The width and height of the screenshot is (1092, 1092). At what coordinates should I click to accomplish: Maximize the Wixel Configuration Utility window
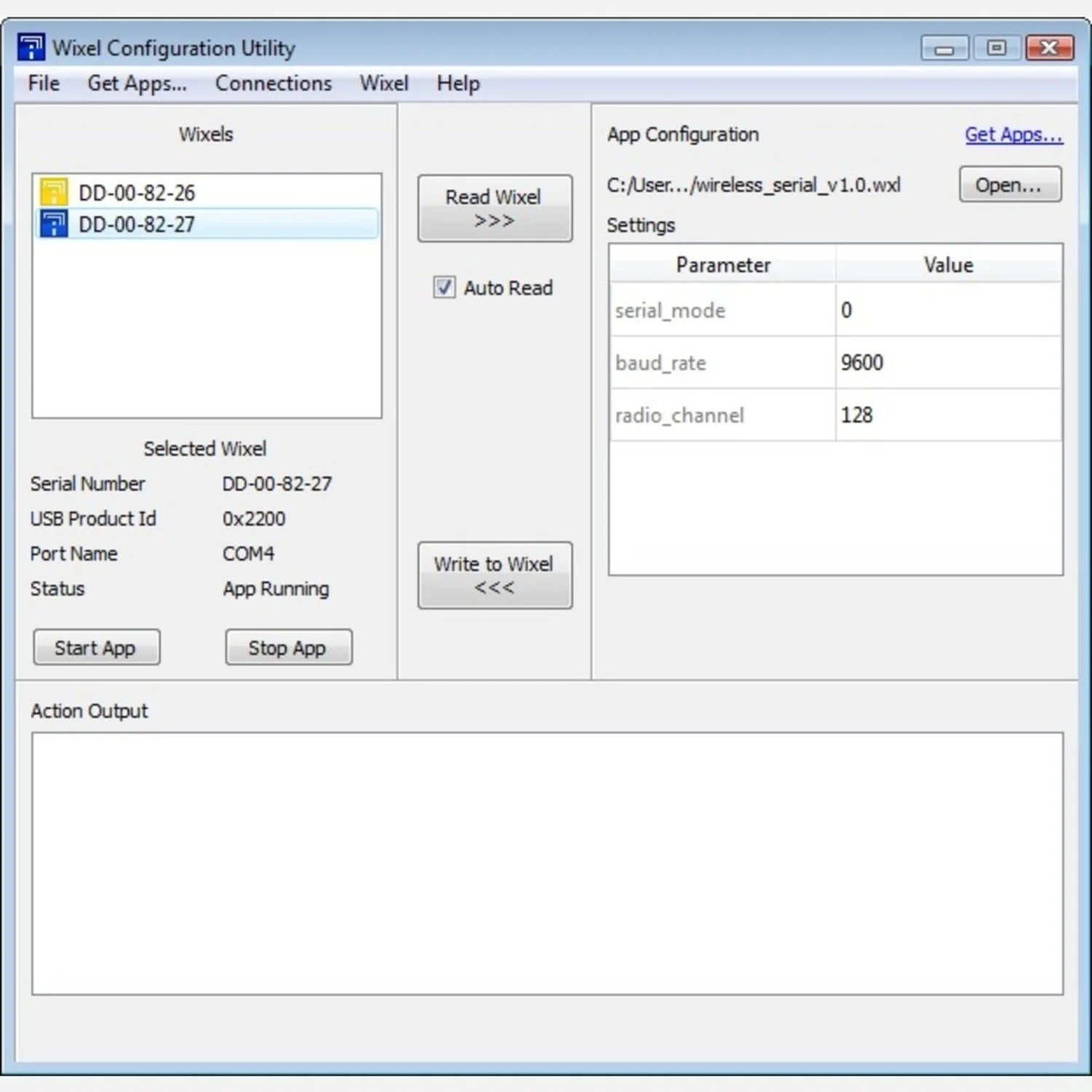click(996, 49)
